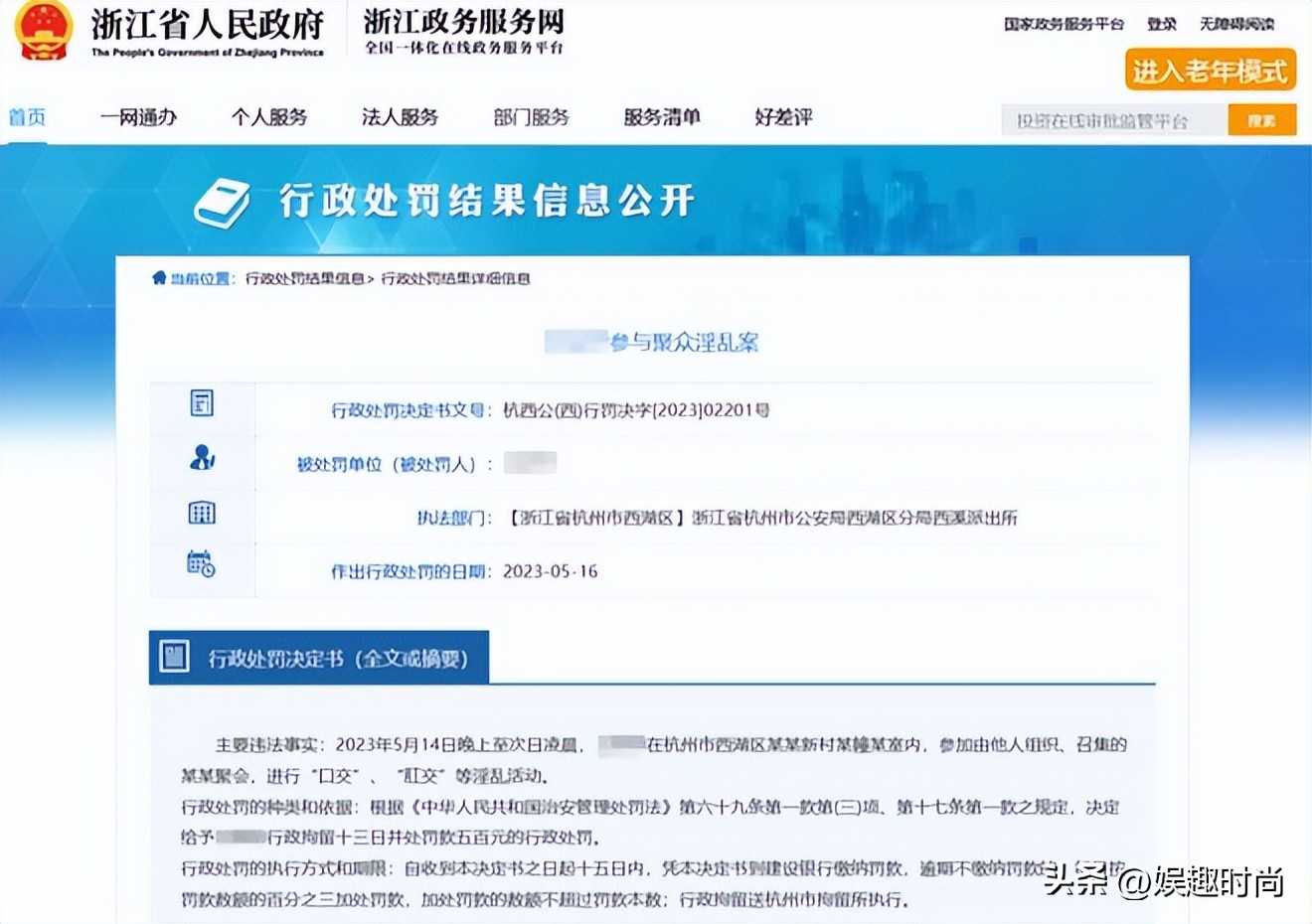Click the person icon beside 被处罚单位 row
Viewport: 1312px width, 924px height.
point(202,458)
